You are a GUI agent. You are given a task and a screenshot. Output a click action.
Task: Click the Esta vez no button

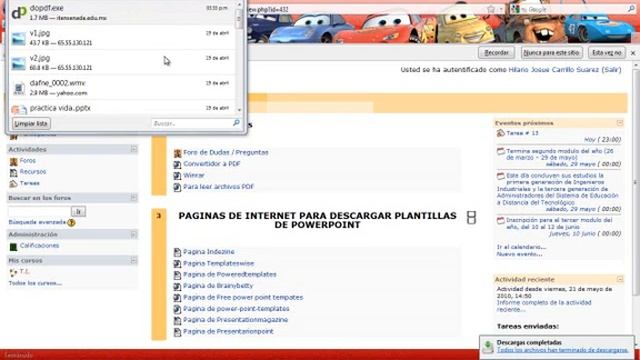coord(607,53)
